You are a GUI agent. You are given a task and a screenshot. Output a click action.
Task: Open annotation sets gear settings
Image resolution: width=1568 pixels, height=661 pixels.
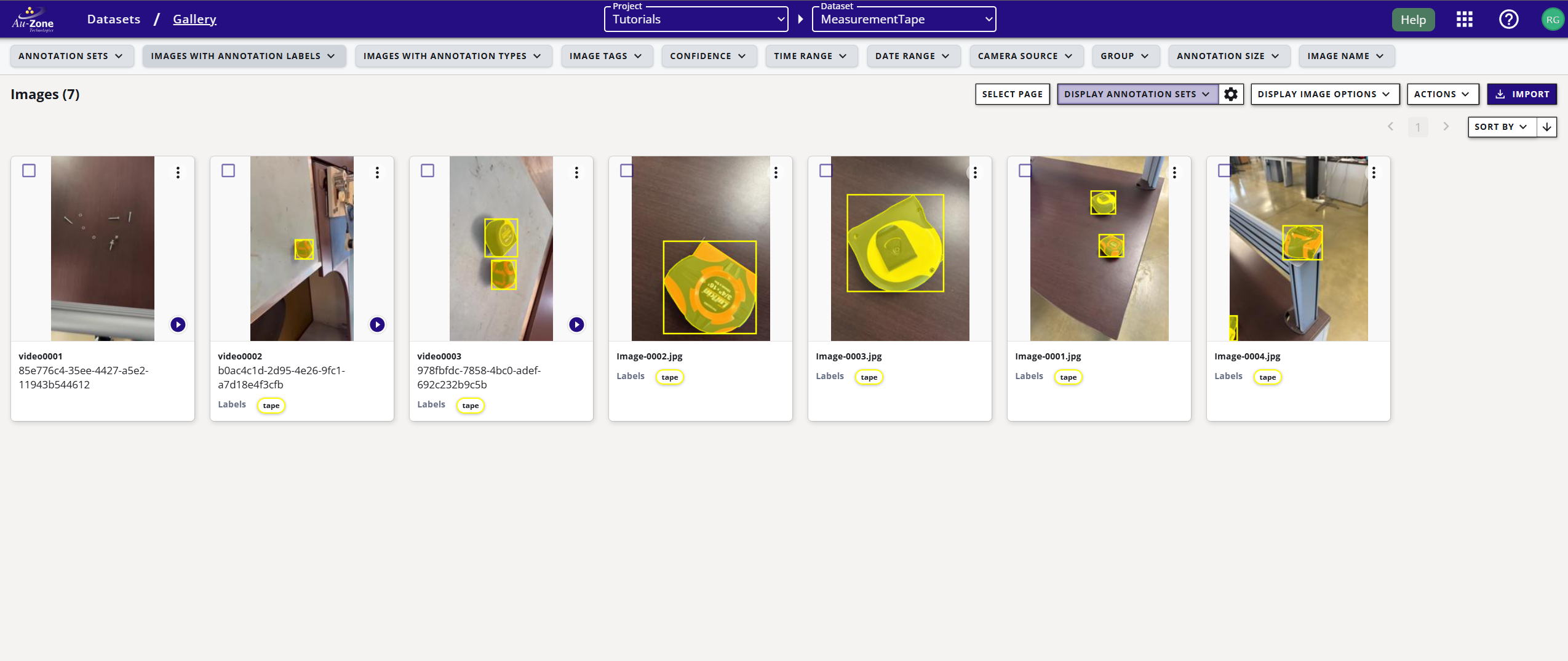point(1230,94)
